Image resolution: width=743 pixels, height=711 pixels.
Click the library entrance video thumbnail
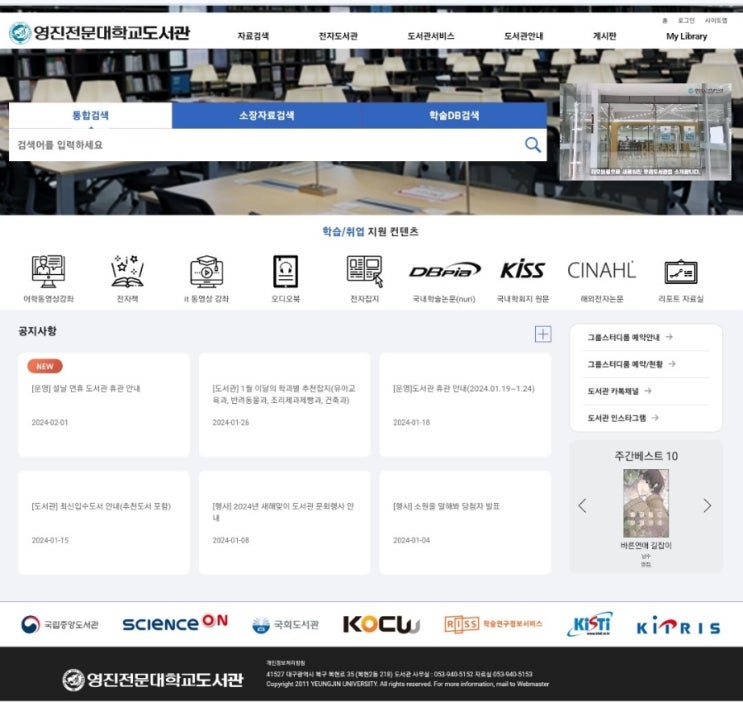645,132
